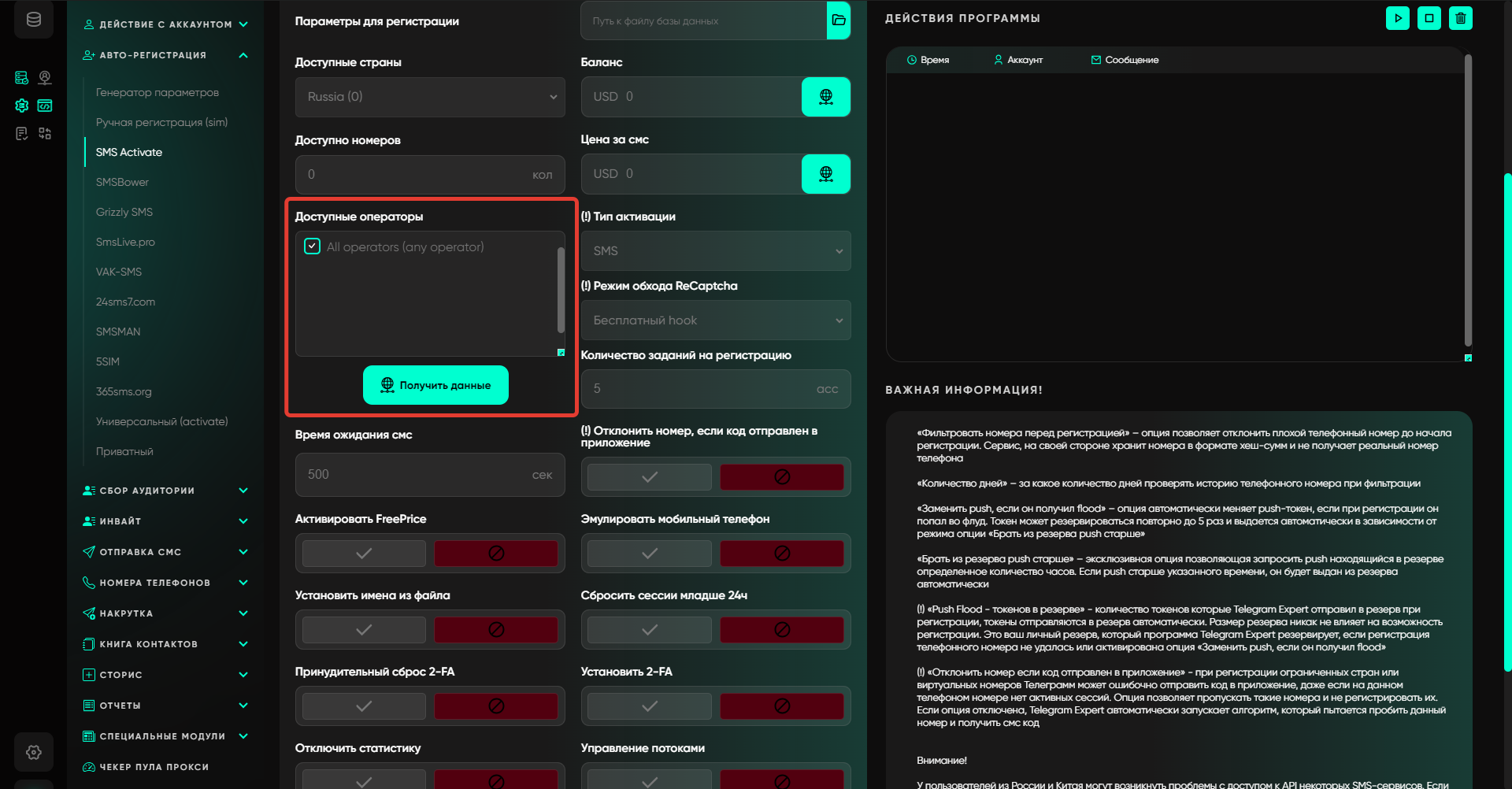Screen dimensions: 1512x789
Task: Open the Доступные страны Russia dropdown
Action: point(430,97)
